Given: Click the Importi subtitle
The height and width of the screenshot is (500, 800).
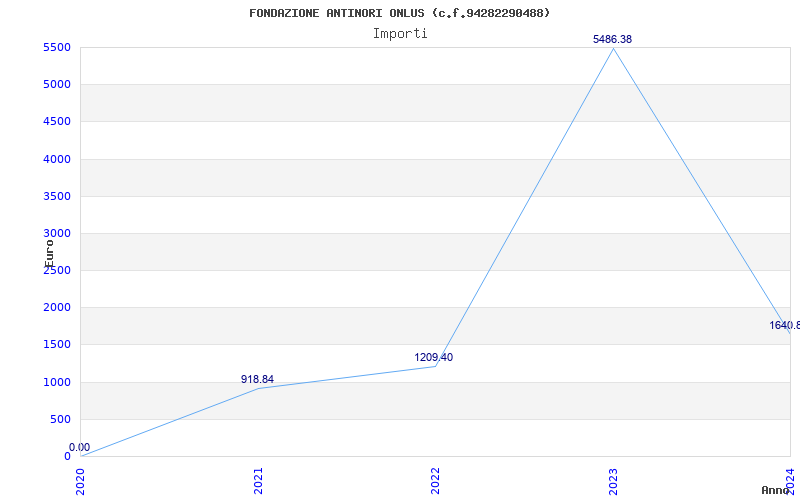Looking at the screenshot, I should click(400, 34).
